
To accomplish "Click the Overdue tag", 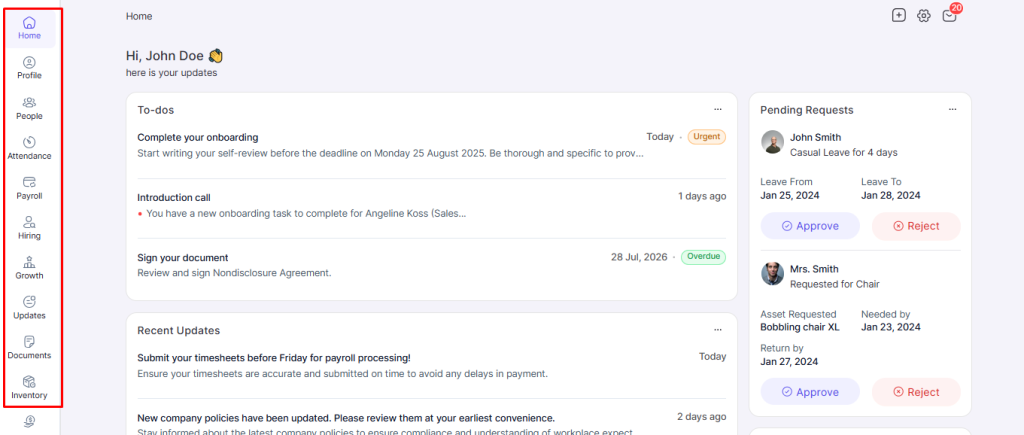I will pos(703,257).
